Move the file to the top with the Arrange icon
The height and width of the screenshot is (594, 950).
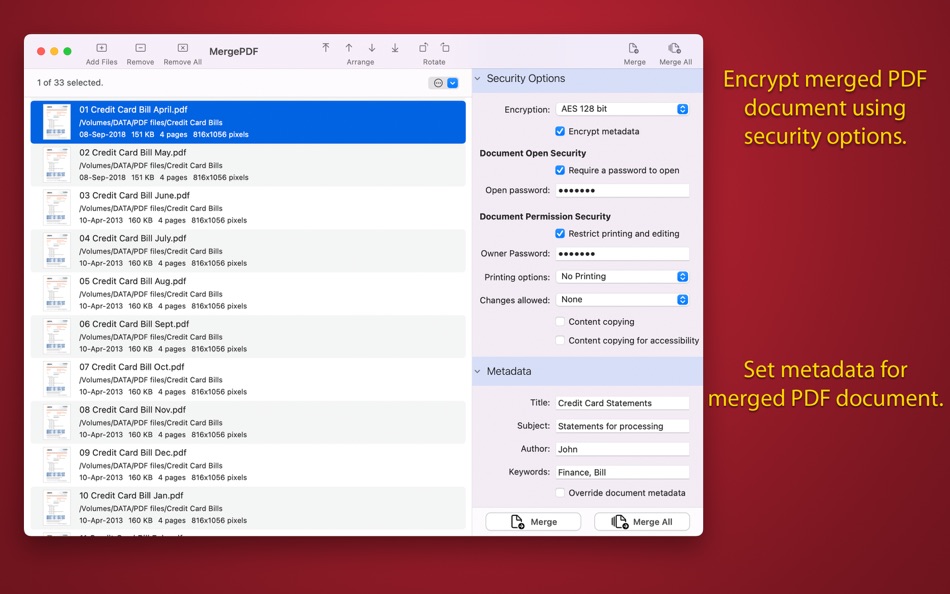[326, 47]
